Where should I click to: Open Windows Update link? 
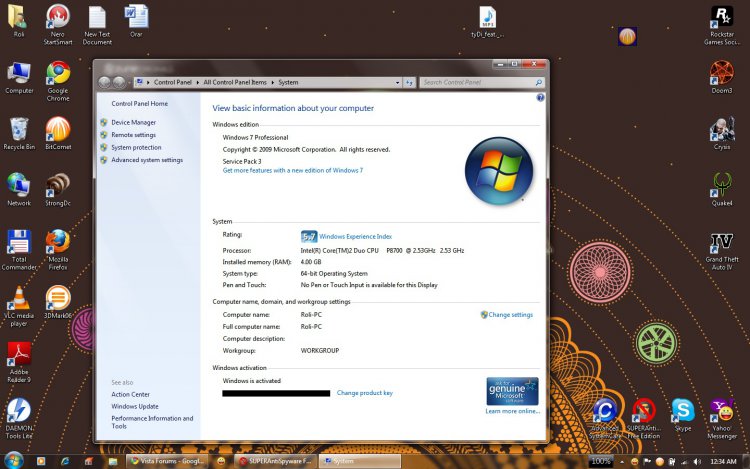[135, 406]
